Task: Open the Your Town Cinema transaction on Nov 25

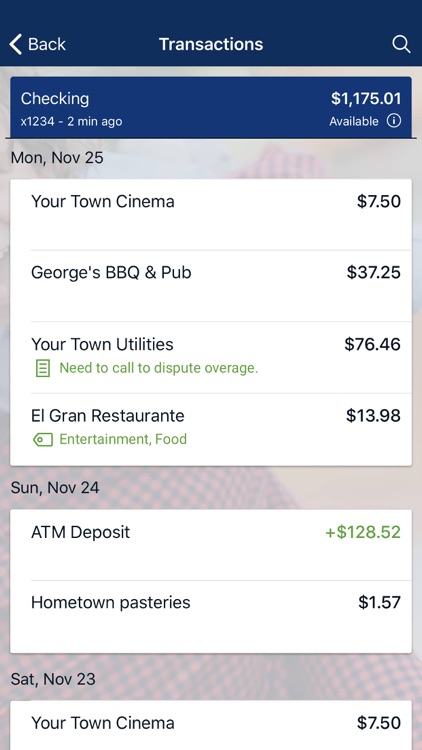Action: 211,215
